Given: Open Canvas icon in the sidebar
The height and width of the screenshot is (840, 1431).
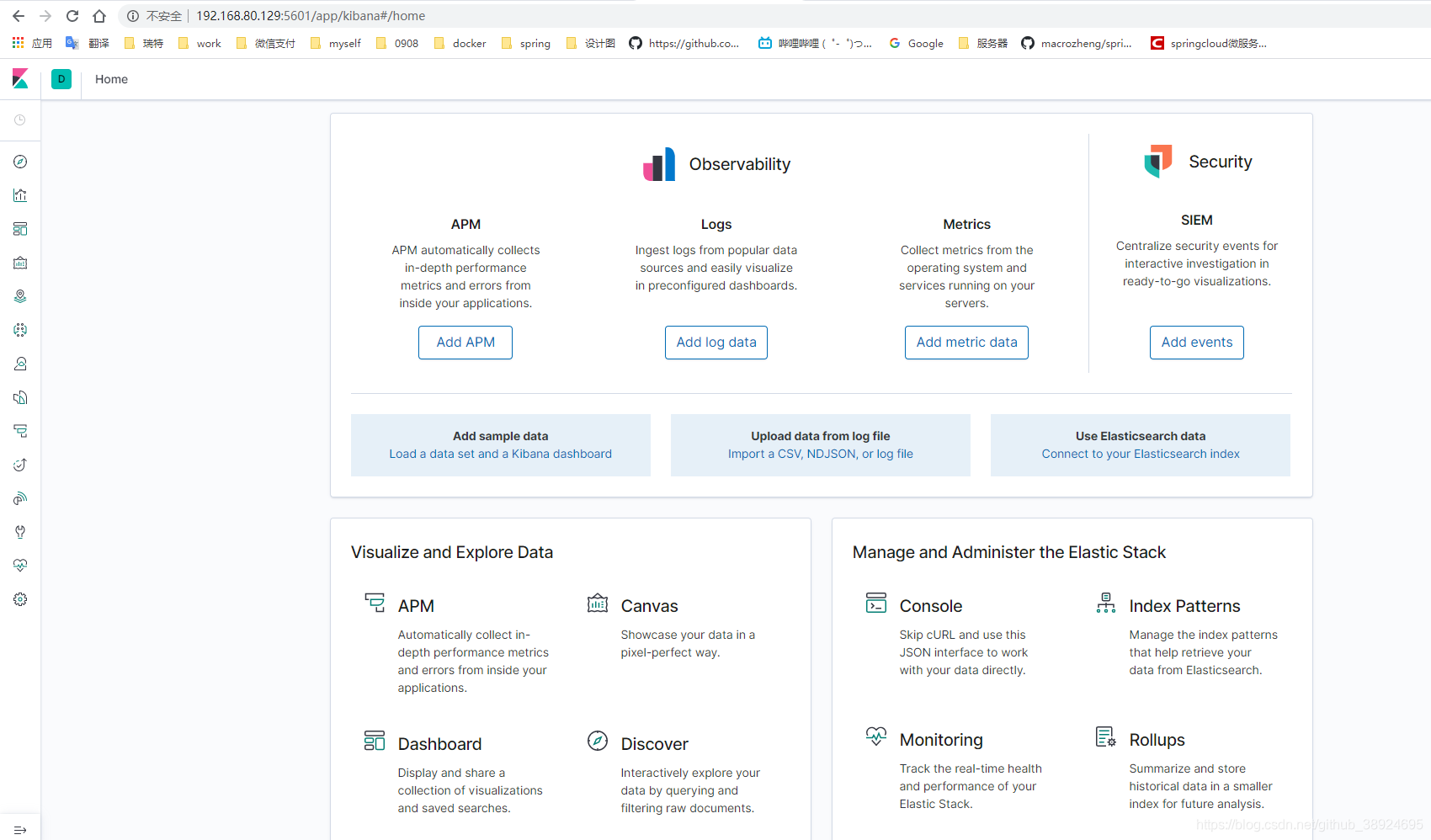Looking at the screenshot, I should click(x=20, y=263).
